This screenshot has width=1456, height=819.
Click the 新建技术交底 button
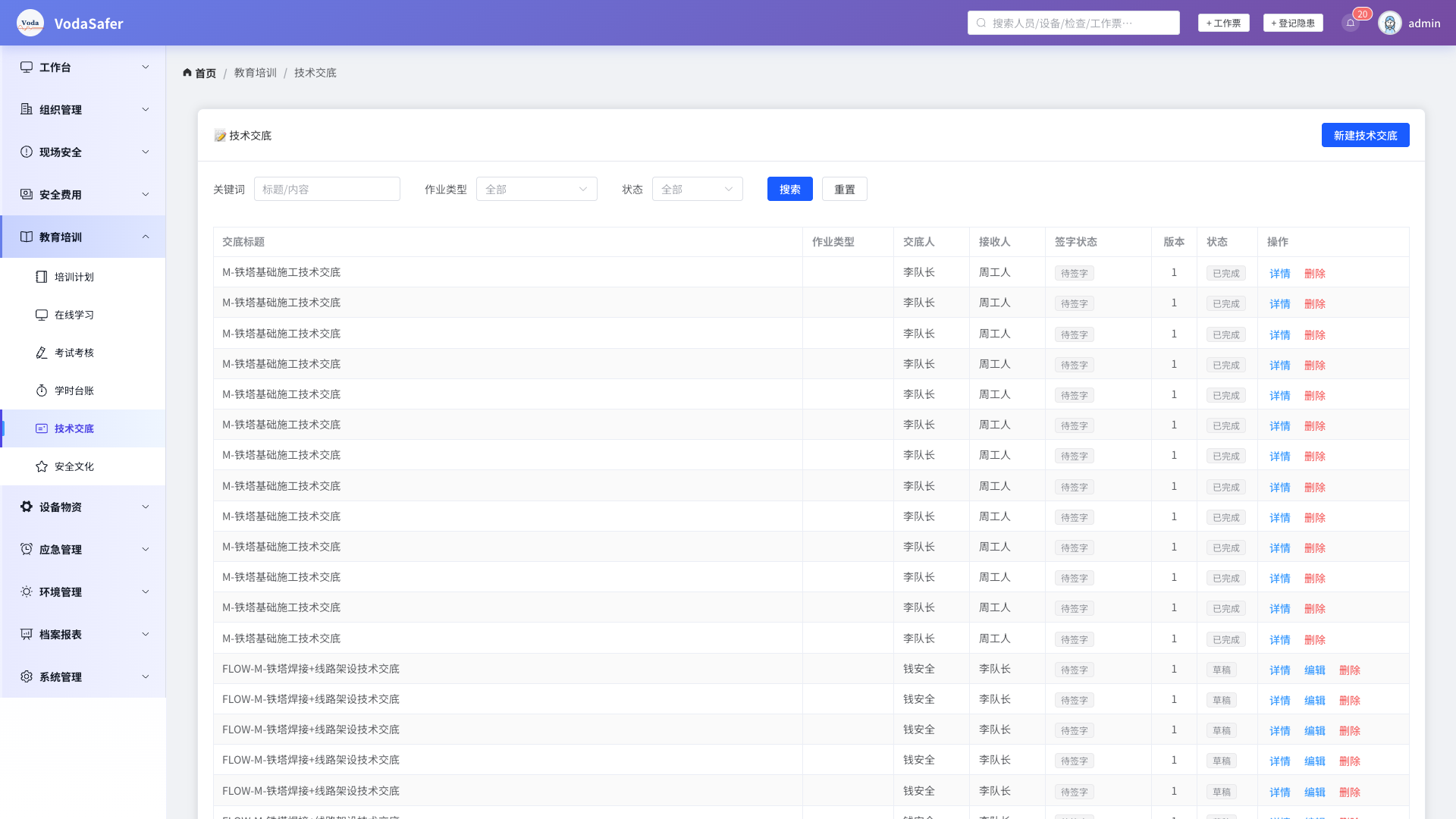1365,135
